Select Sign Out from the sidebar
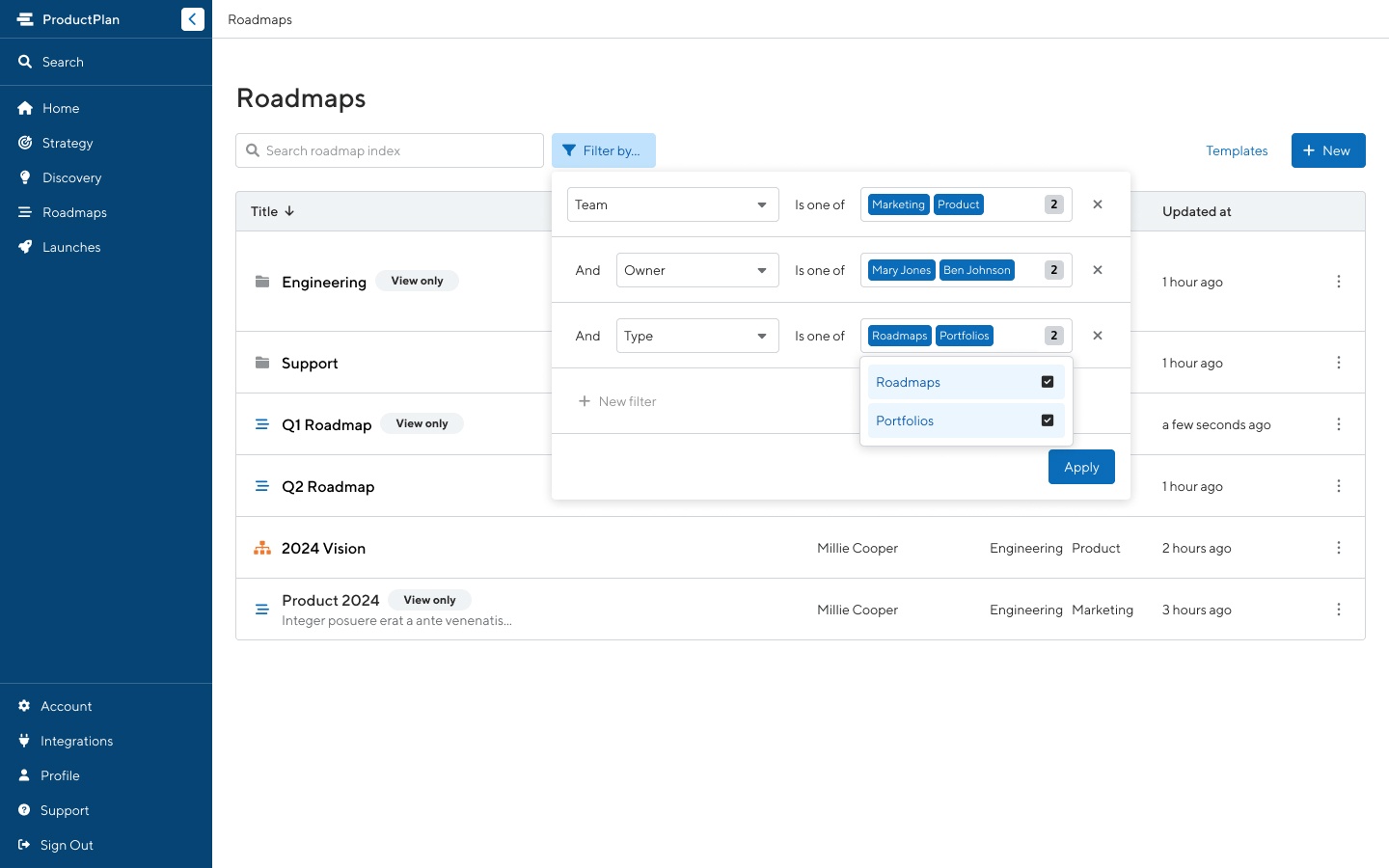The width and height of the screenshot is (1389, 868). click(67, 845)
